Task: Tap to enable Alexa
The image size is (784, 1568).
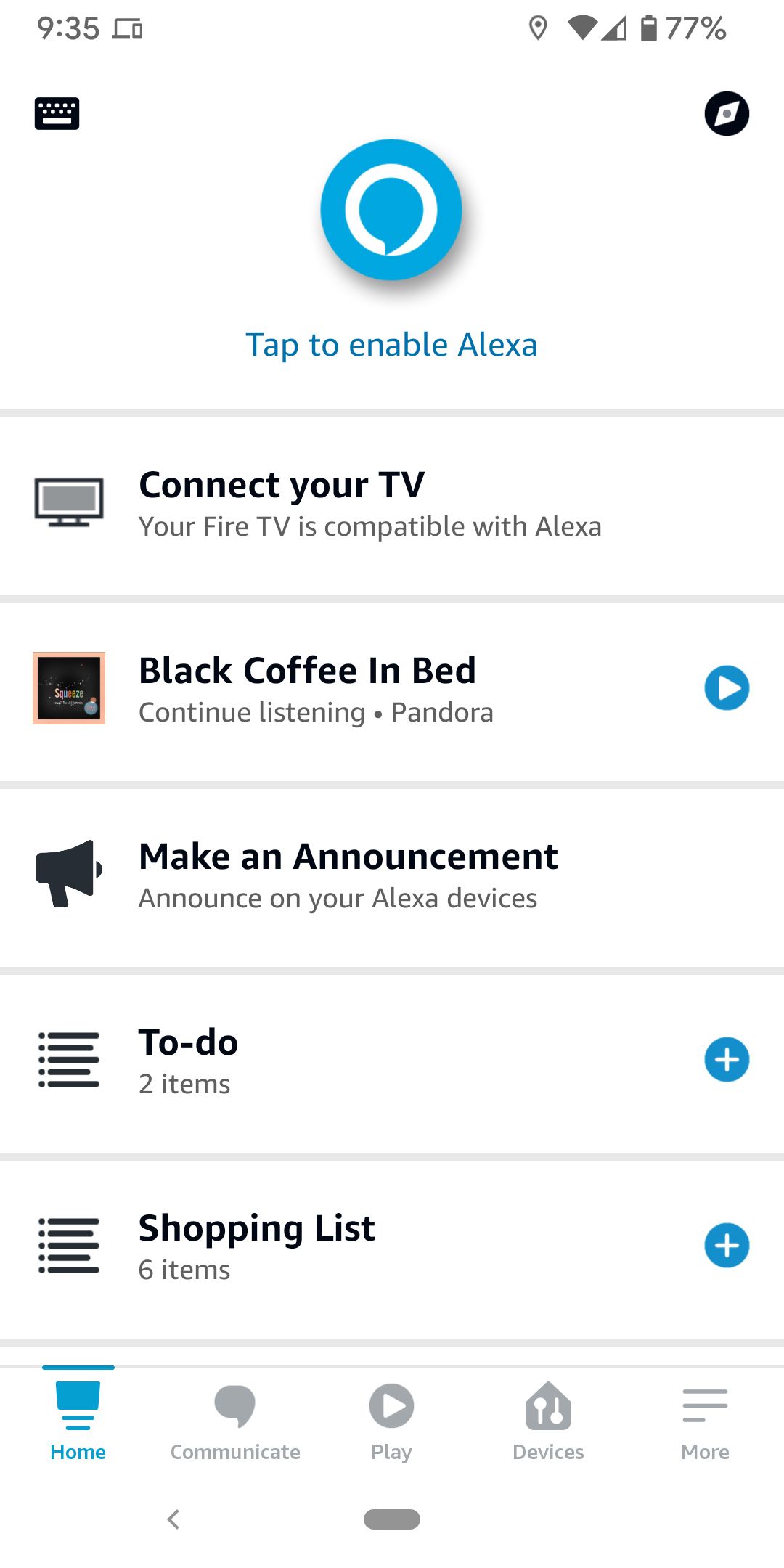Action: tap(391, 344)
